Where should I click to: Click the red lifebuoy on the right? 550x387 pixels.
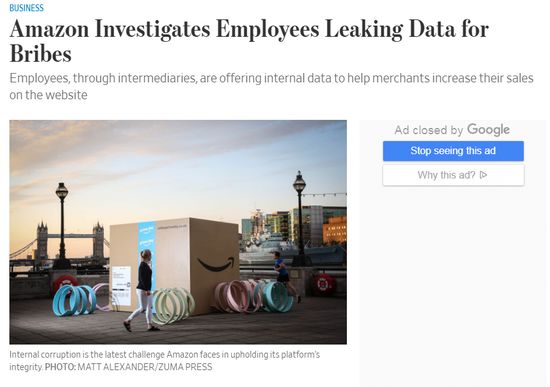[324, 283]
